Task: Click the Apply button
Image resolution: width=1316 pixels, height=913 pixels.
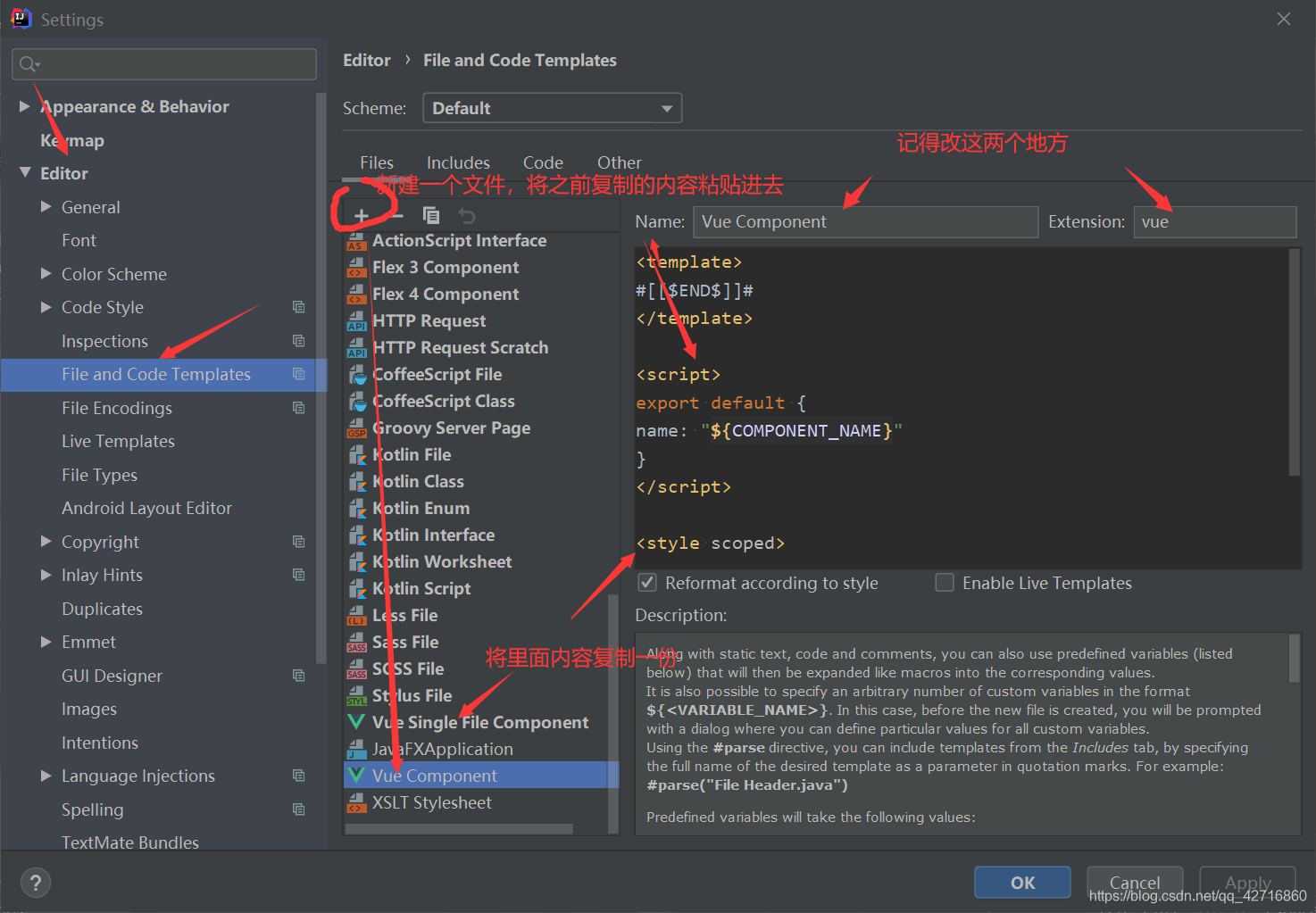Action: 1247,883
